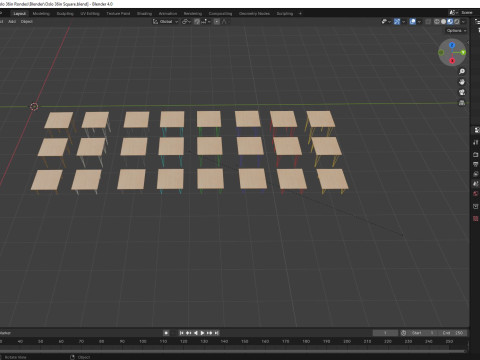Viewport: 480px width, 360px height.
Task: Open the Texture properties checker icon
Action: [x=476, y=219]
